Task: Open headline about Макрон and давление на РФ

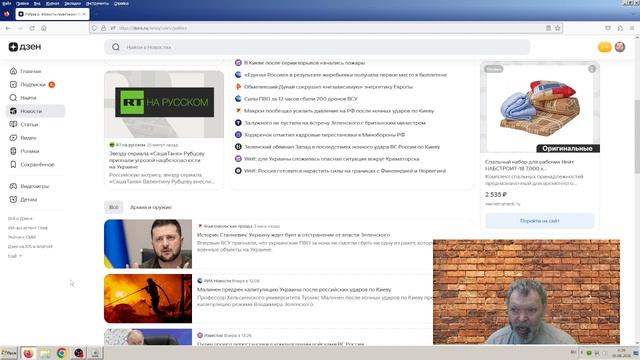Action: tap(339, 111)
